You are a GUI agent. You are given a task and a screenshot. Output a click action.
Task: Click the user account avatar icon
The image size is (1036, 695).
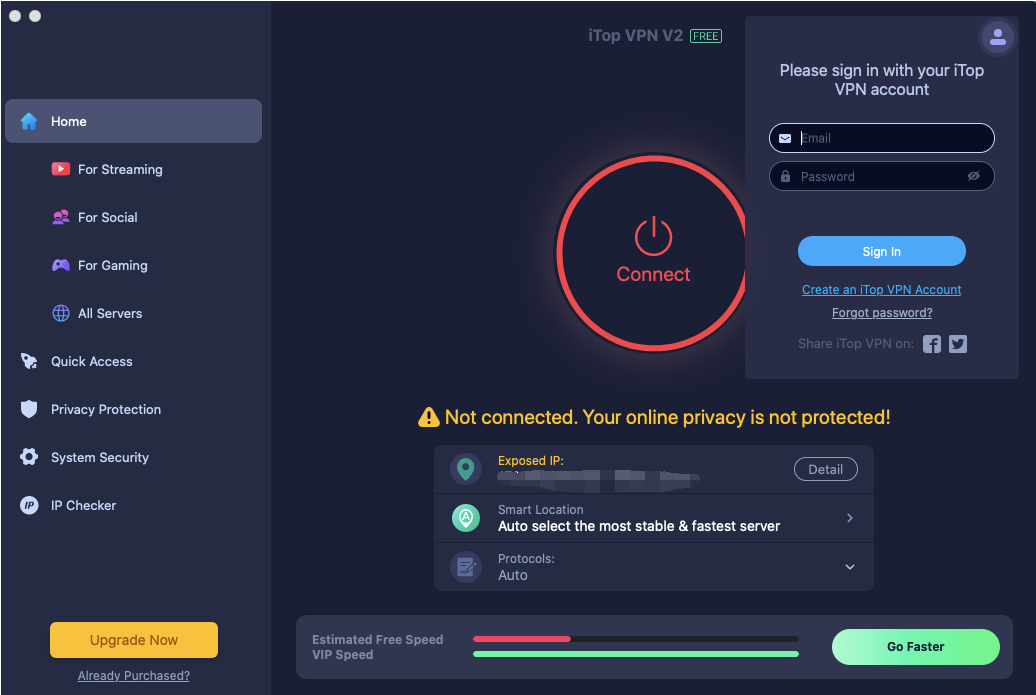click(x=997, y=37)
